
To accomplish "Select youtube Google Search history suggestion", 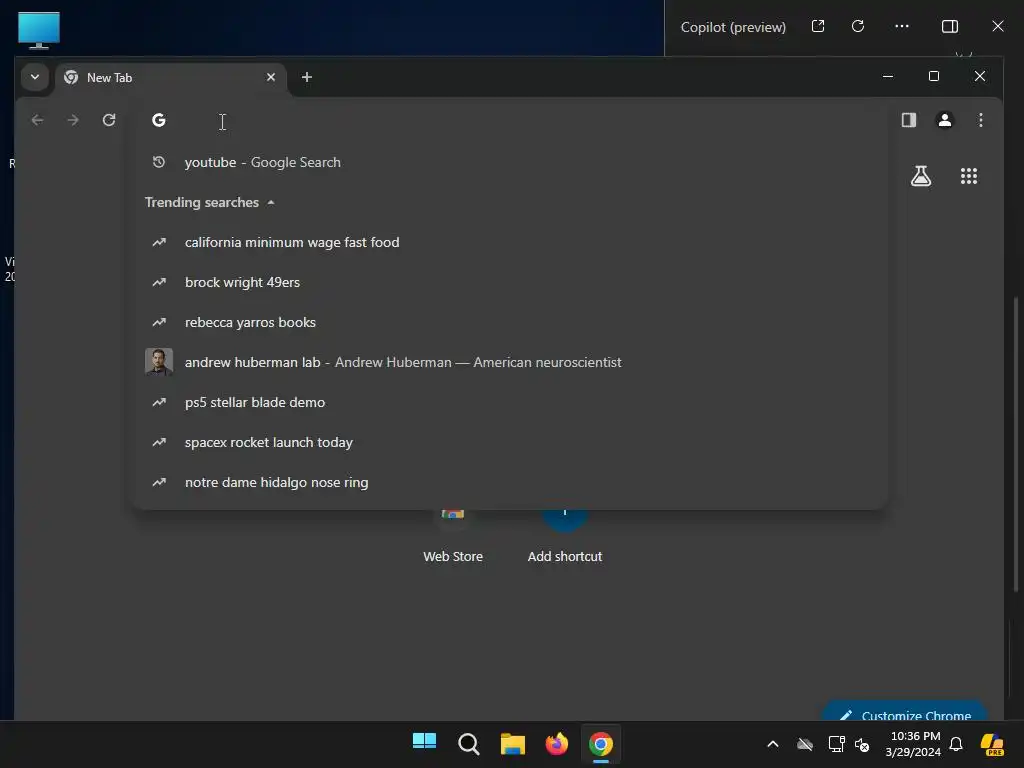I will [509, 162].
